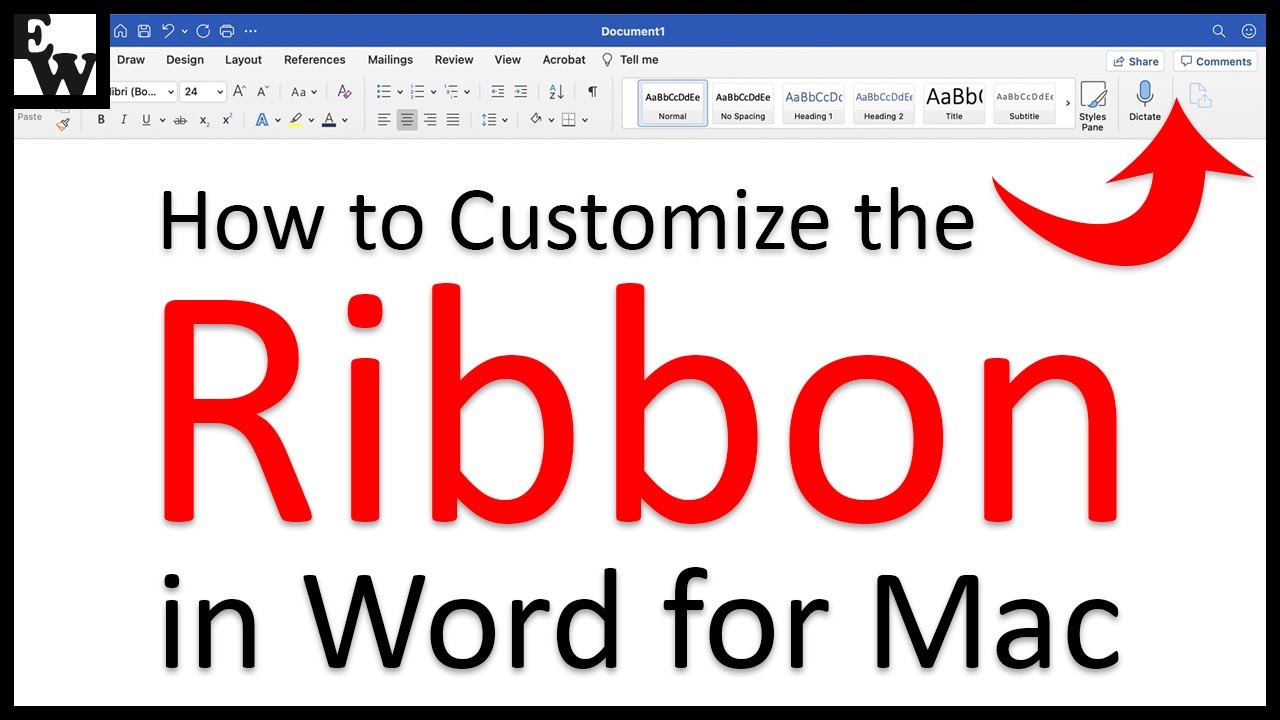Toggle Underline formatting
Image resolution: width=1280 pixels, height=720 pixels.
pyautogui.click(x=147, y=120)
